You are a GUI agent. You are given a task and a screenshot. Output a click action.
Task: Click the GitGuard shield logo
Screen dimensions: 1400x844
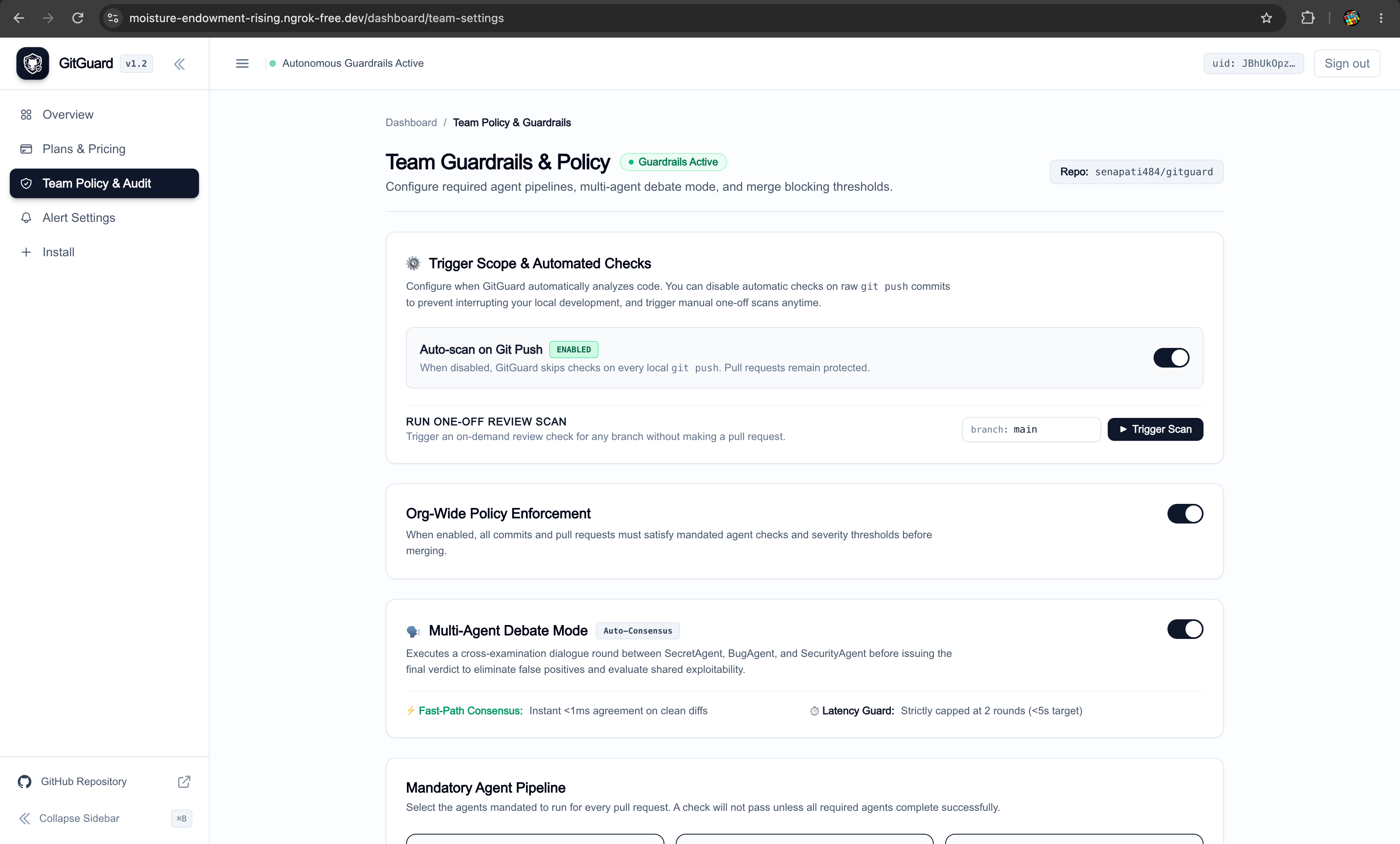32,63
